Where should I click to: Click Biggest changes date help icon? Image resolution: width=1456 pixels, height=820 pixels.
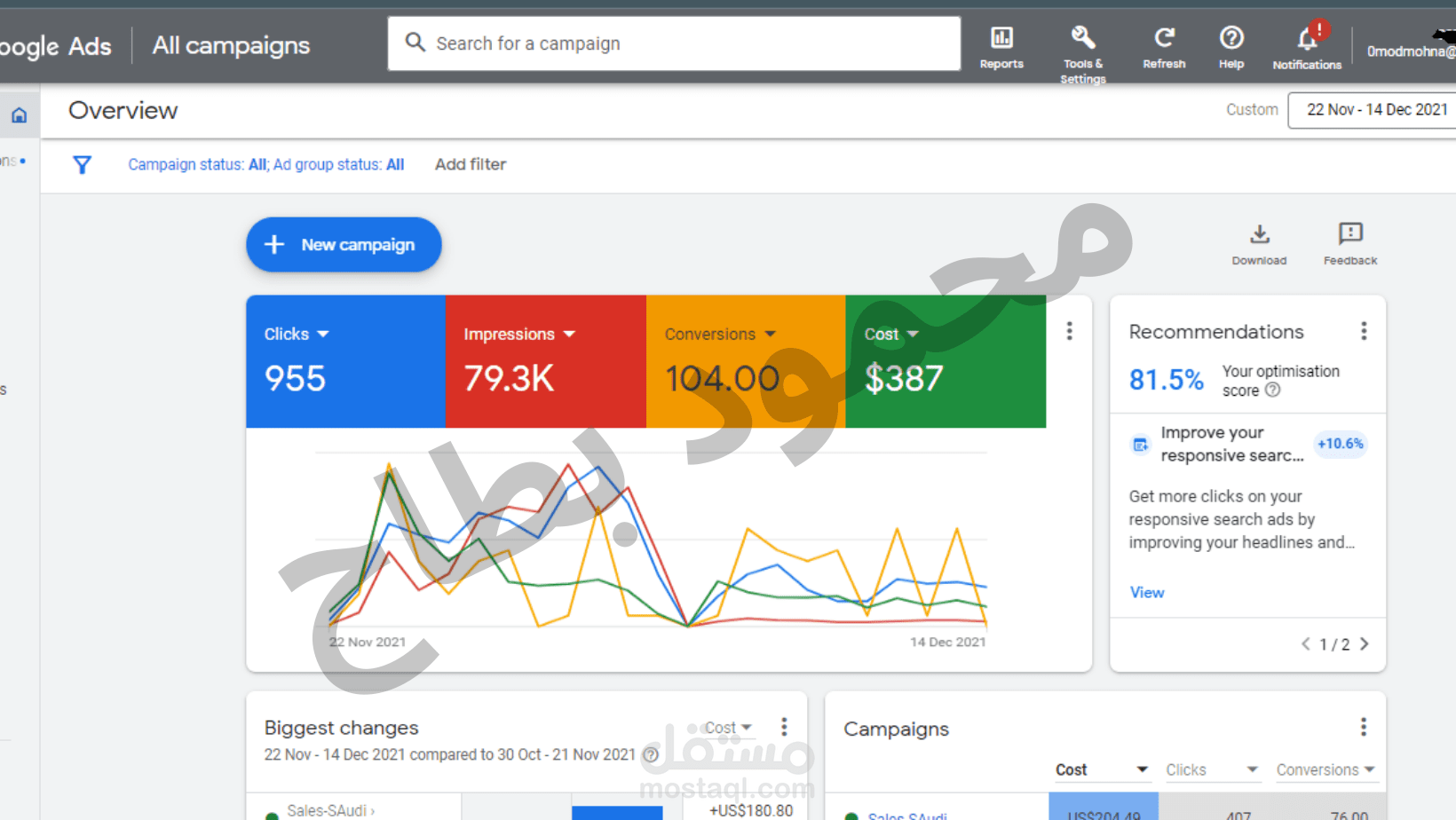click(651, 754)
